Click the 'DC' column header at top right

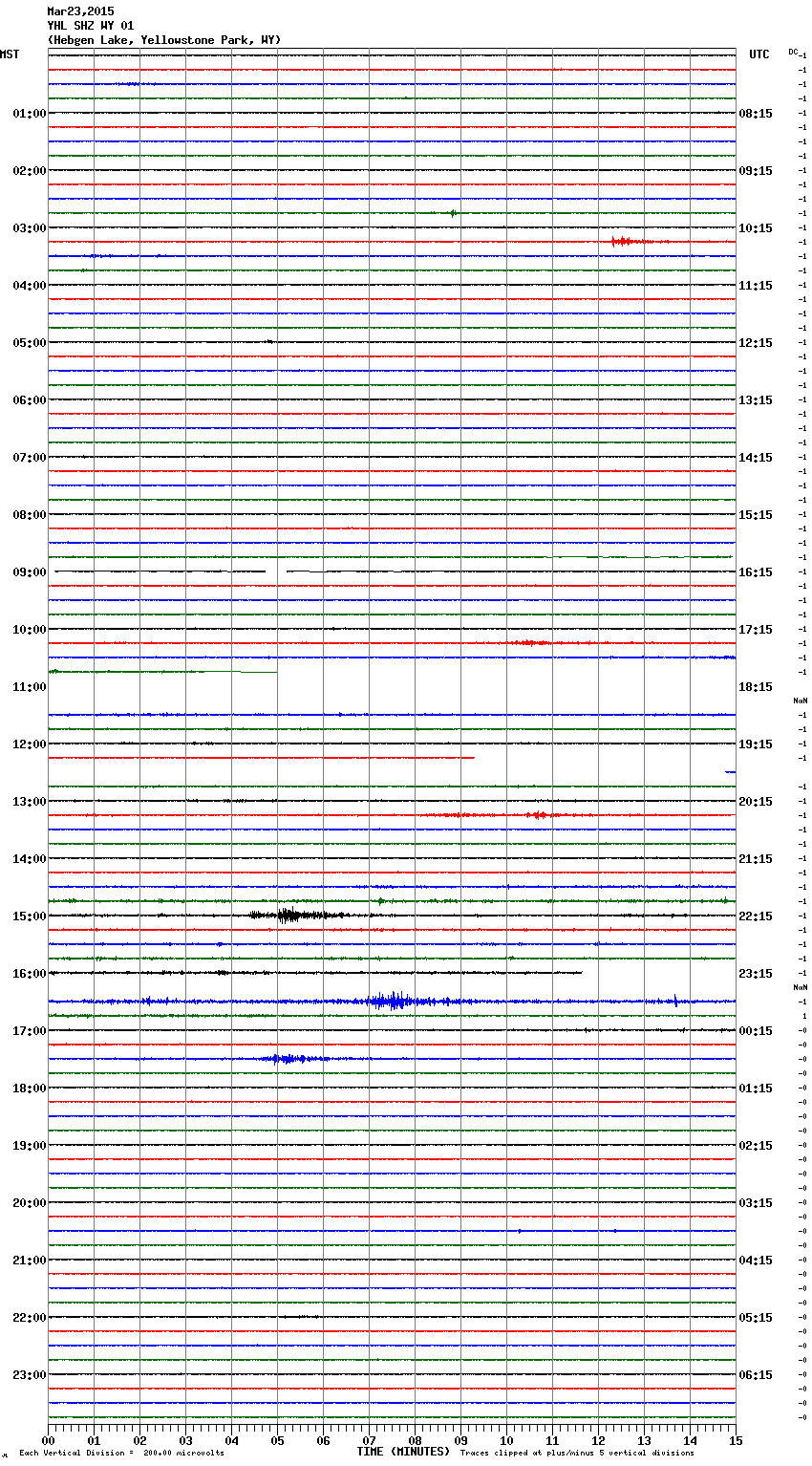pyautogui.click(x=793, y=52)
